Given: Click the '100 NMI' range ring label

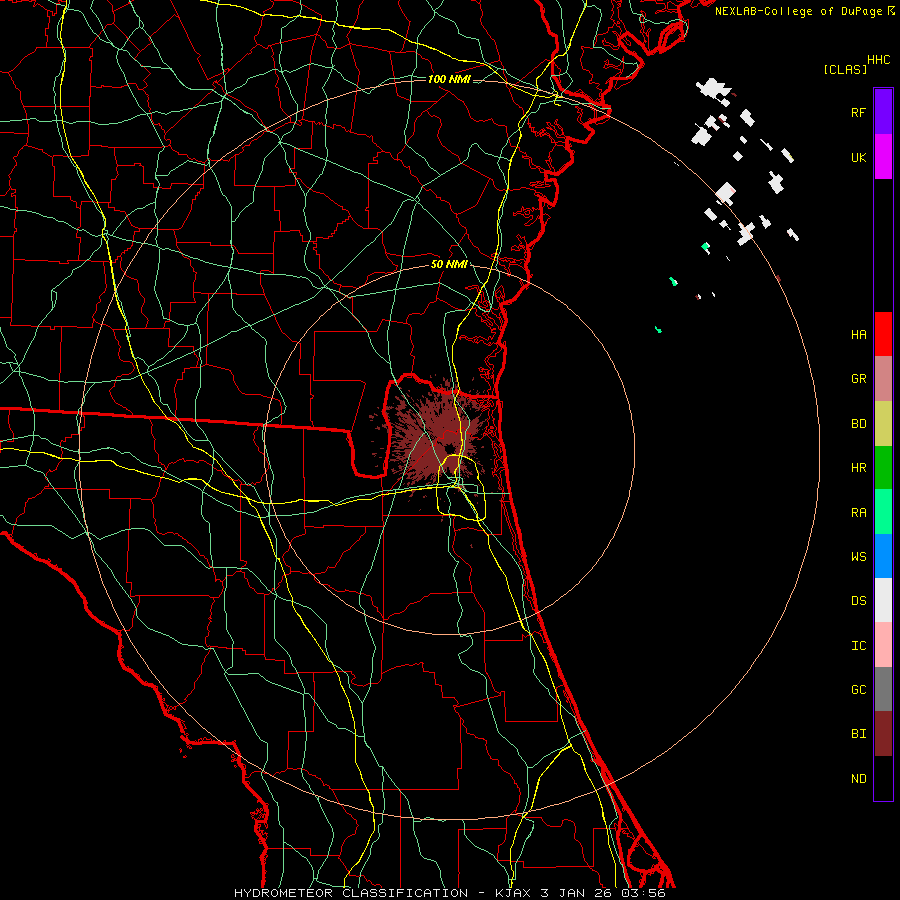Looking at the screenshot, I should pos(449,79).
